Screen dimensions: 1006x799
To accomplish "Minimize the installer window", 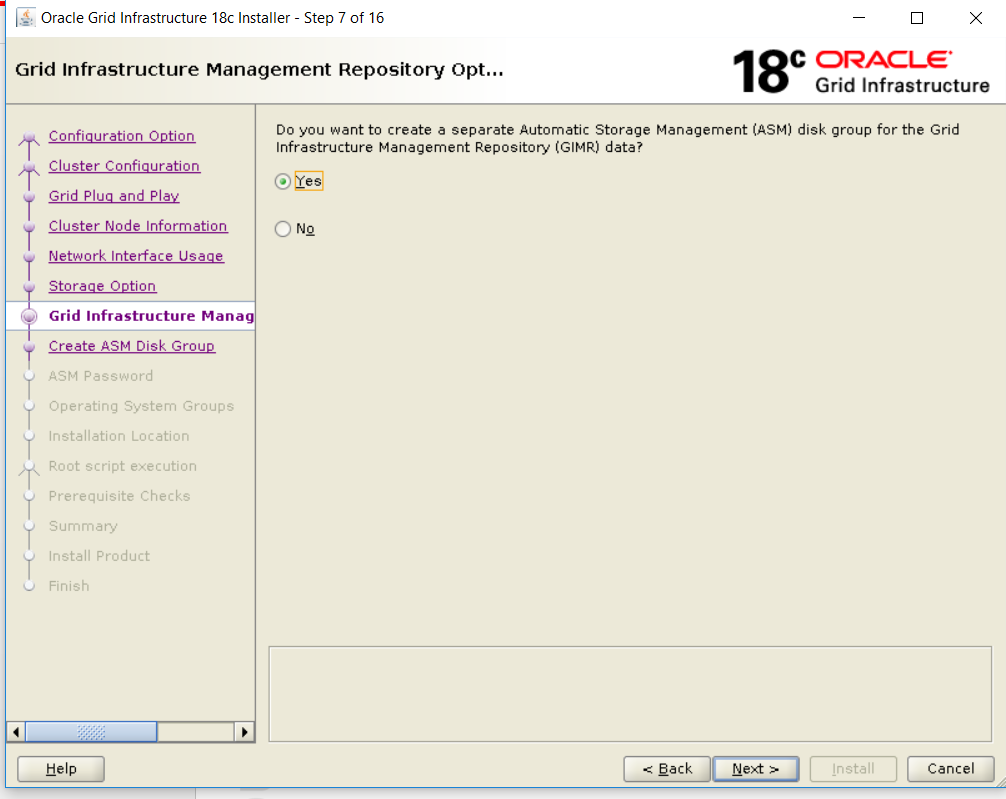I will [859, 18].
